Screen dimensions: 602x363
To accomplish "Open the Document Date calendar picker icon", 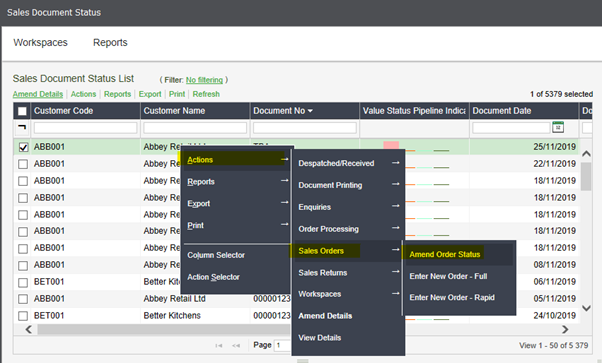I will pyautogui.click(x=558, y=127).
